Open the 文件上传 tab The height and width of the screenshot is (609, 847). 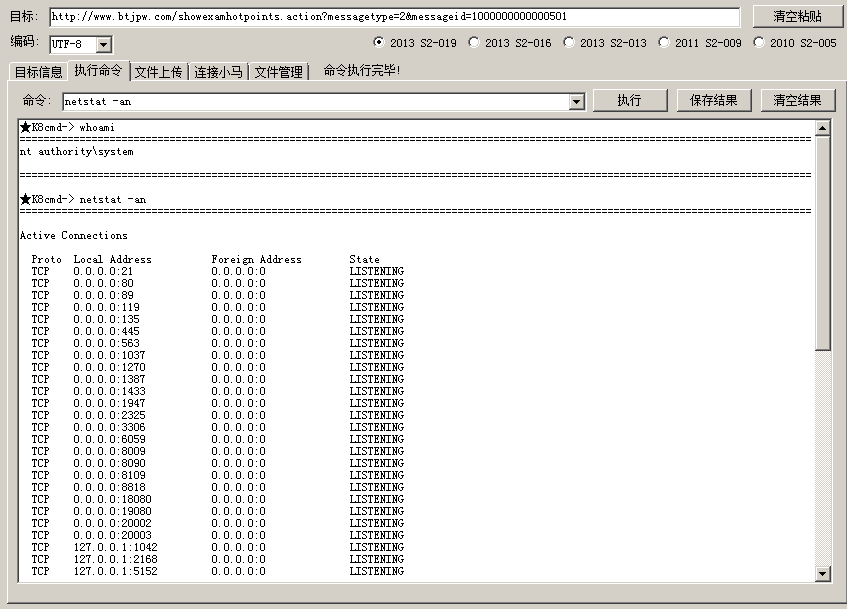tap(158, 72)
